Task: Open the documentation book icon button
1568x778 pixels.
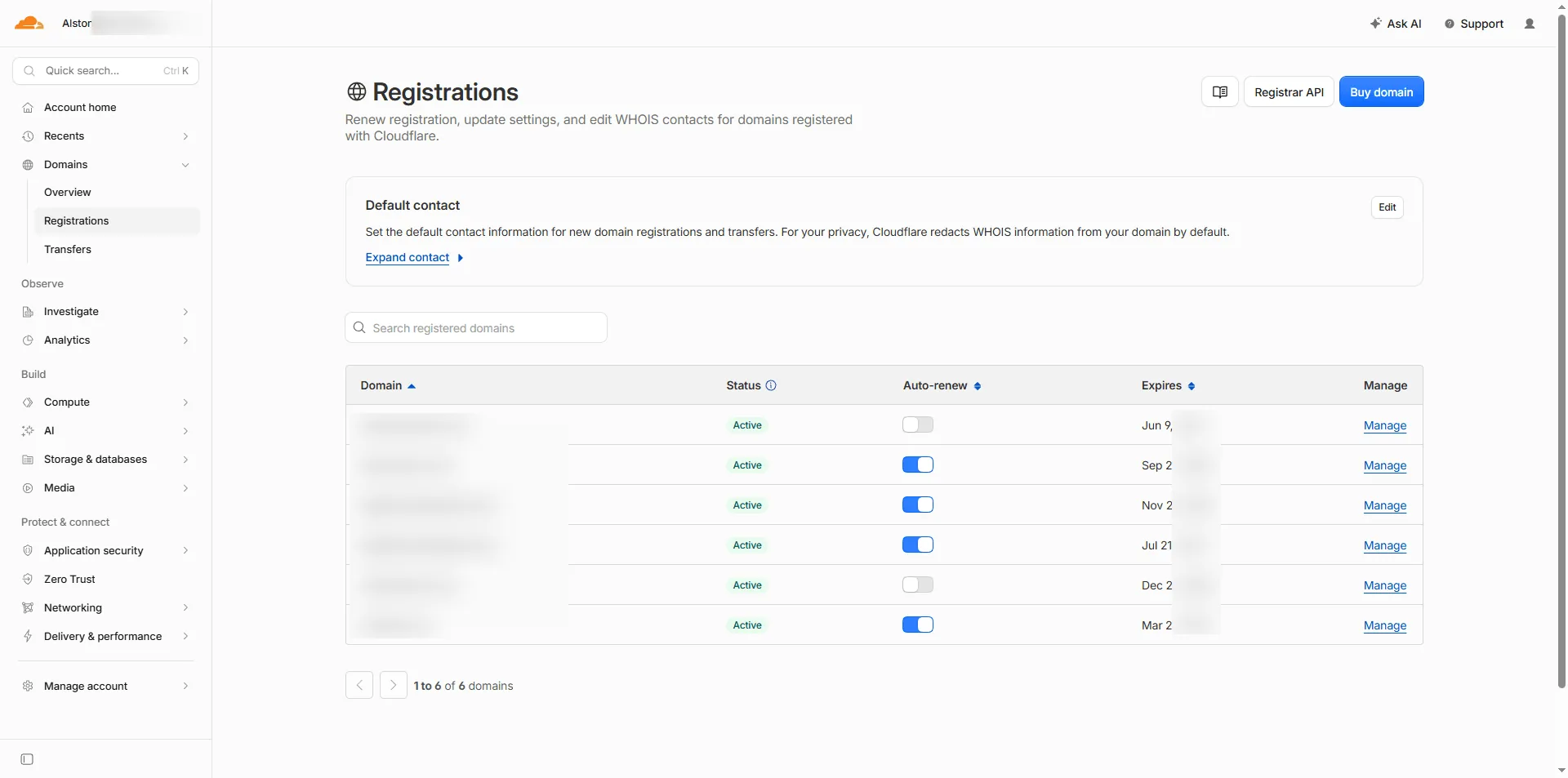Action: click(1220, 91)
